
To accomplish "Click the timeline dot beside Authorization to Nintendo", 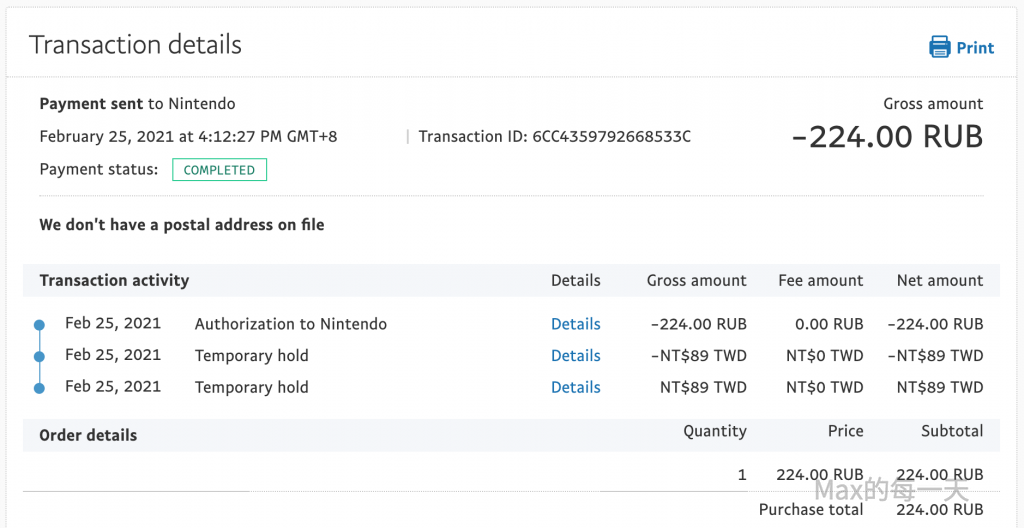I will (39, 325).
